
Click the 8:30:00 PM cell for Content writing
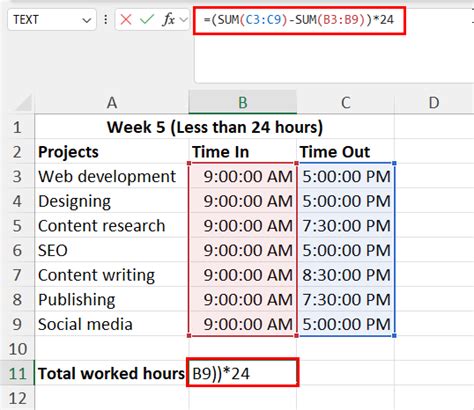coord(346,275)
